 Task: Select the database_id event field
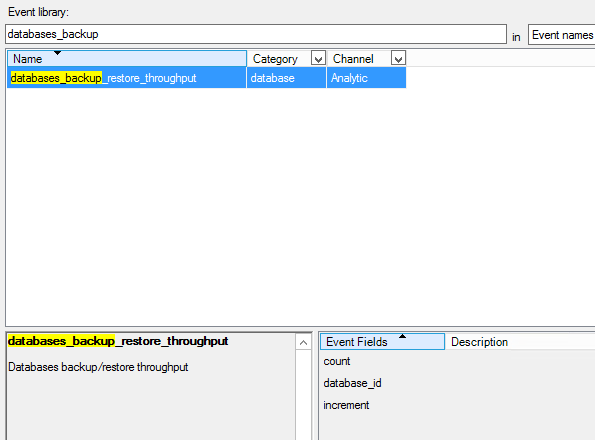(x=352, y=383)
